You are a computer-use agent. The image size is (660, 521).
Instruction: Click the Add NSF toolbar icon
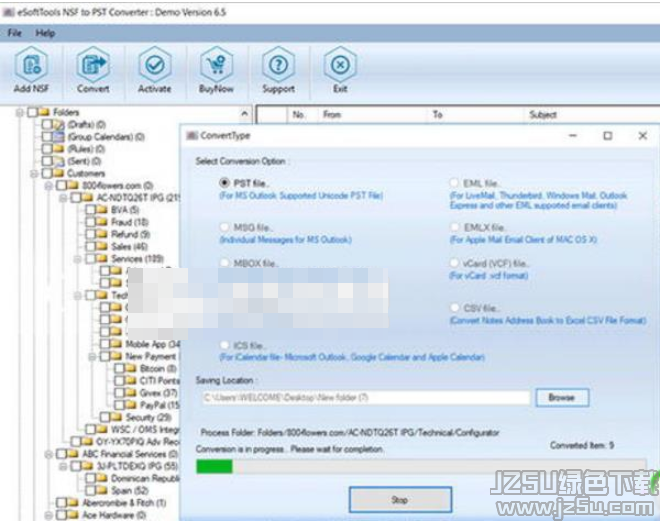coord(31,65)
